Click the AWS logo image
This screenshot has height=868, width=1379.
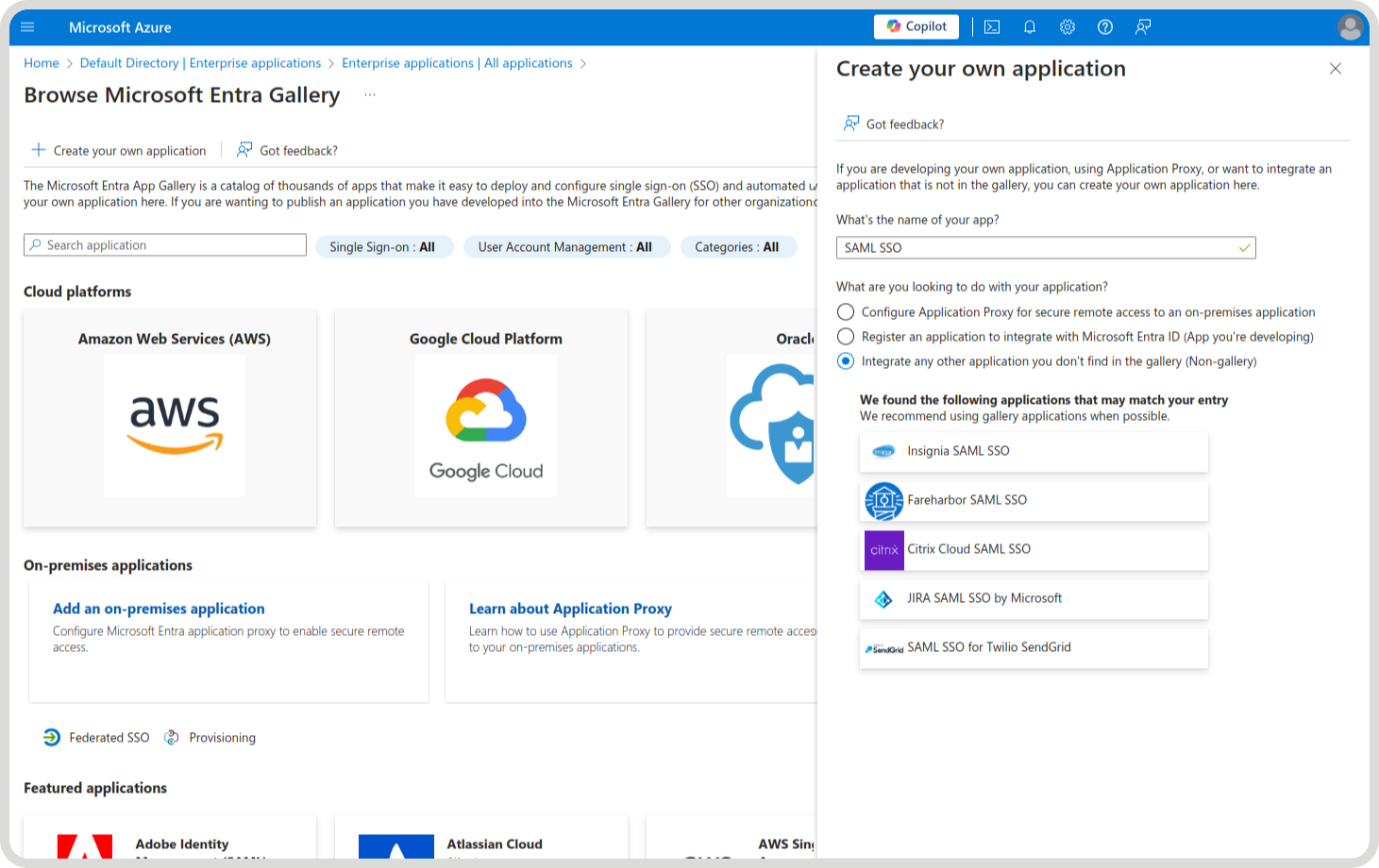pyautogui.click(x=175, y=426)
